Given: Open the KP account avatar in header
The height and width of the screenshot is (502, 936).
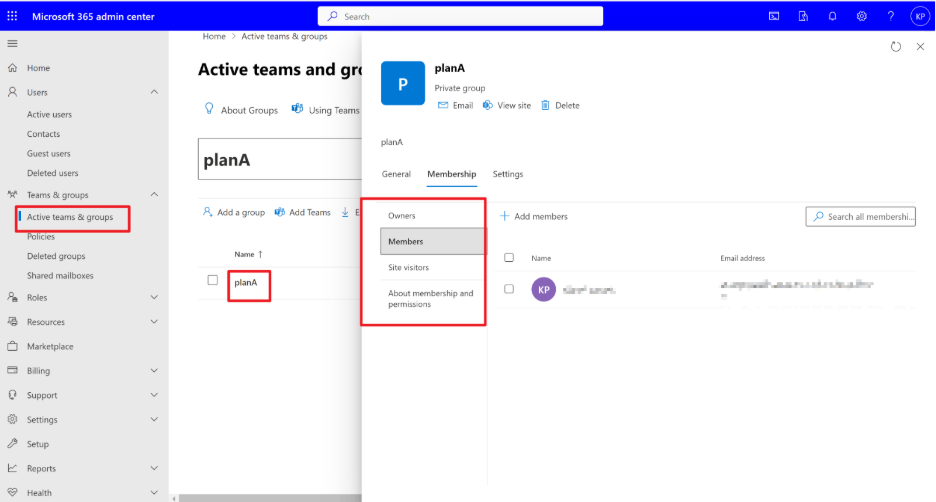Looking at the screenshot, I should [x=920, y=16].
